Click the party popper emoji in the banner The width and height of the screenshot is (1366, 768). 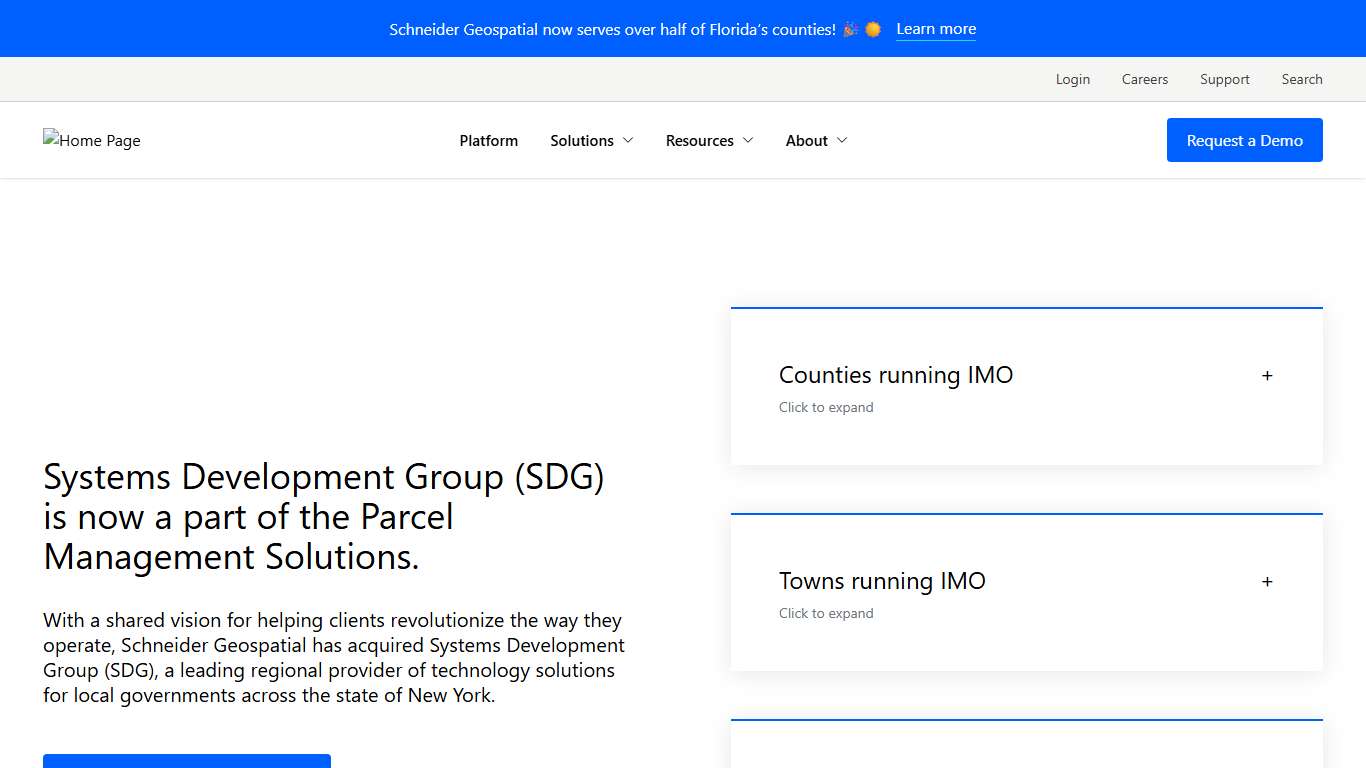(849, 29)
